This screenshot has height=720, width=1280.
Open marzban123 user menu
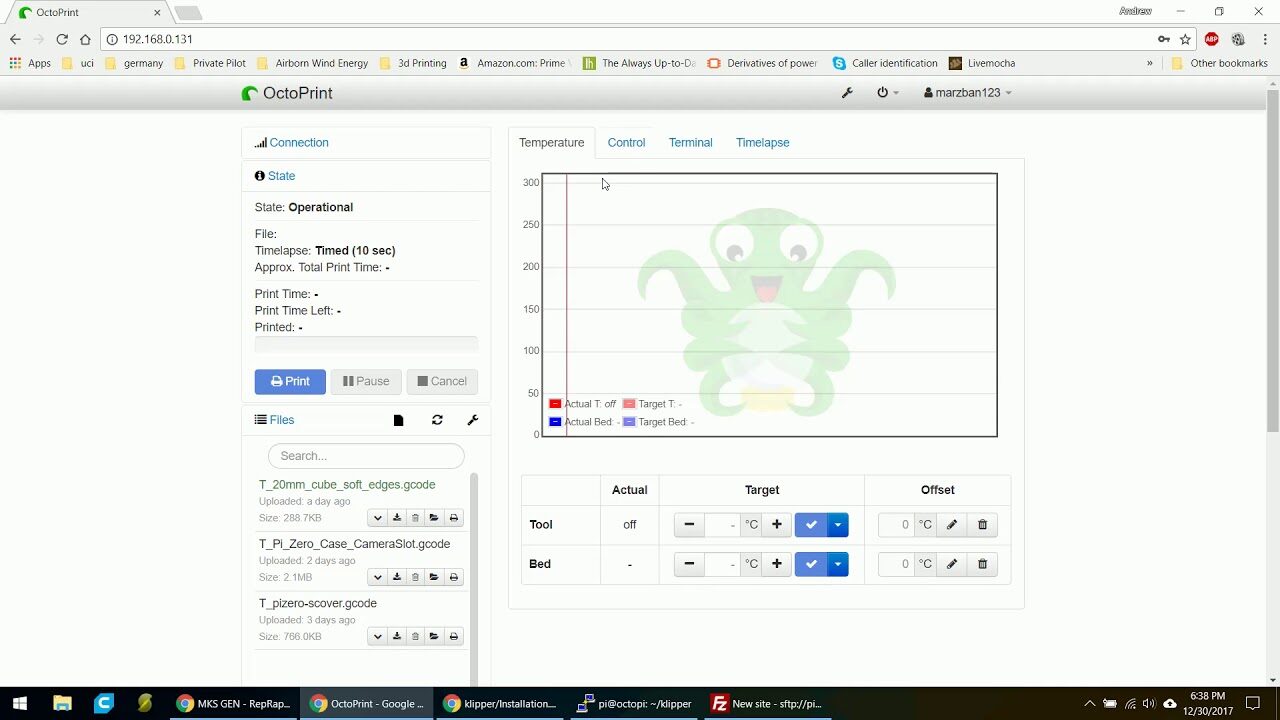click(967, 93)
